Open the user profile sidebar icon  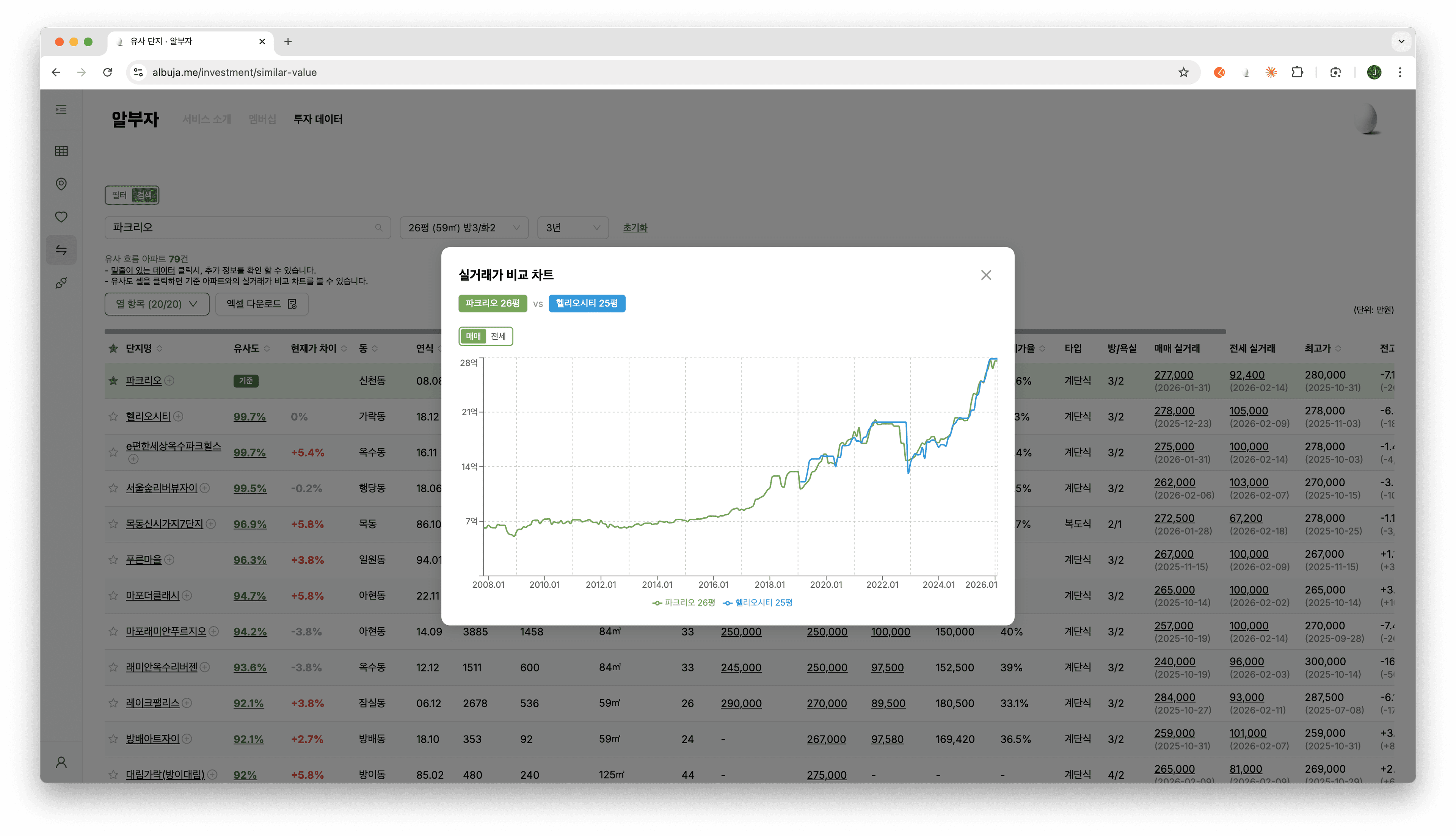[61, 762]
